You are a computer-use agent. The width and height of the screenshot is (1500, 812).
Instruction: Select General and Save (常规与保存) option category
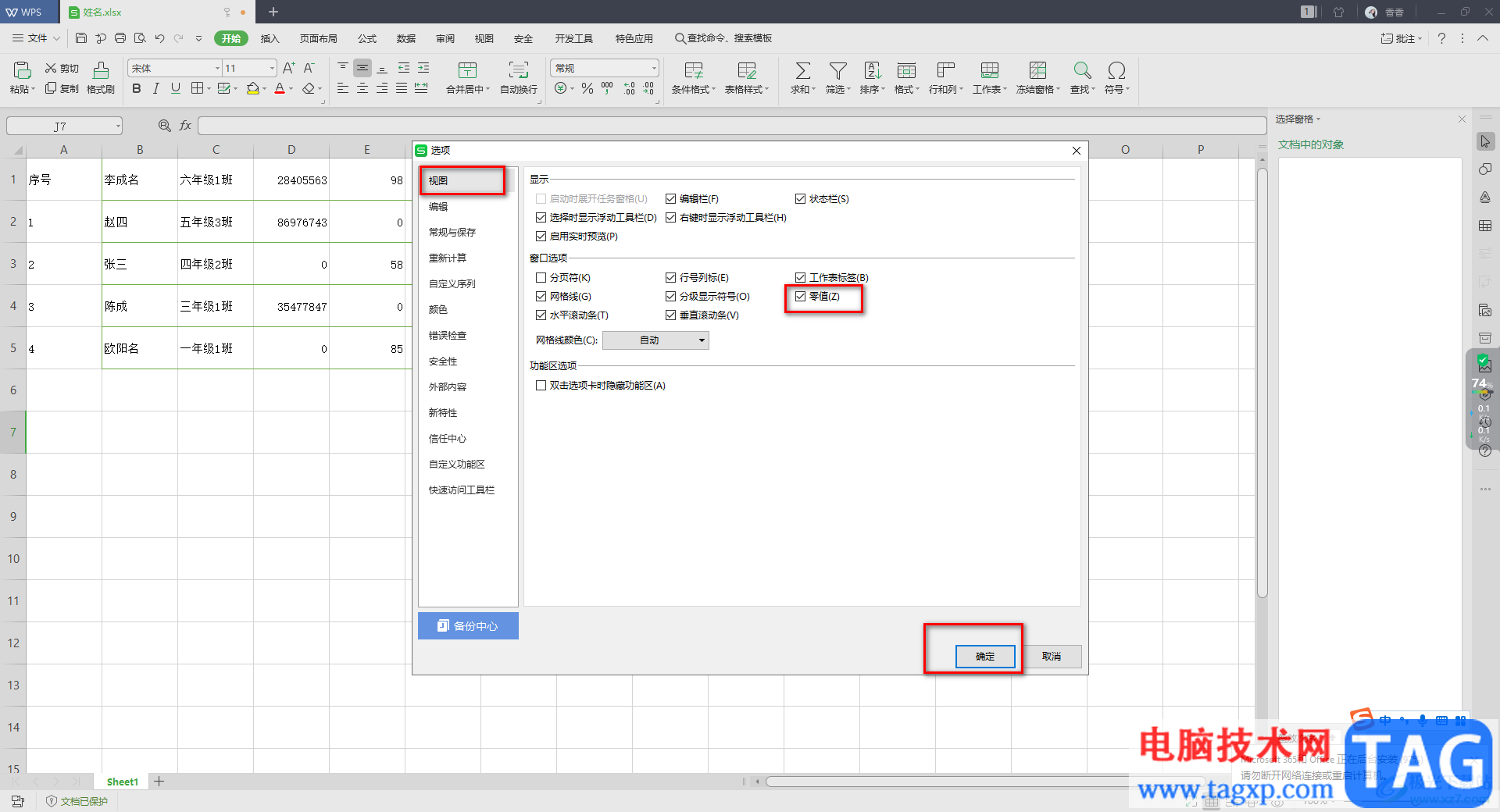452,233
